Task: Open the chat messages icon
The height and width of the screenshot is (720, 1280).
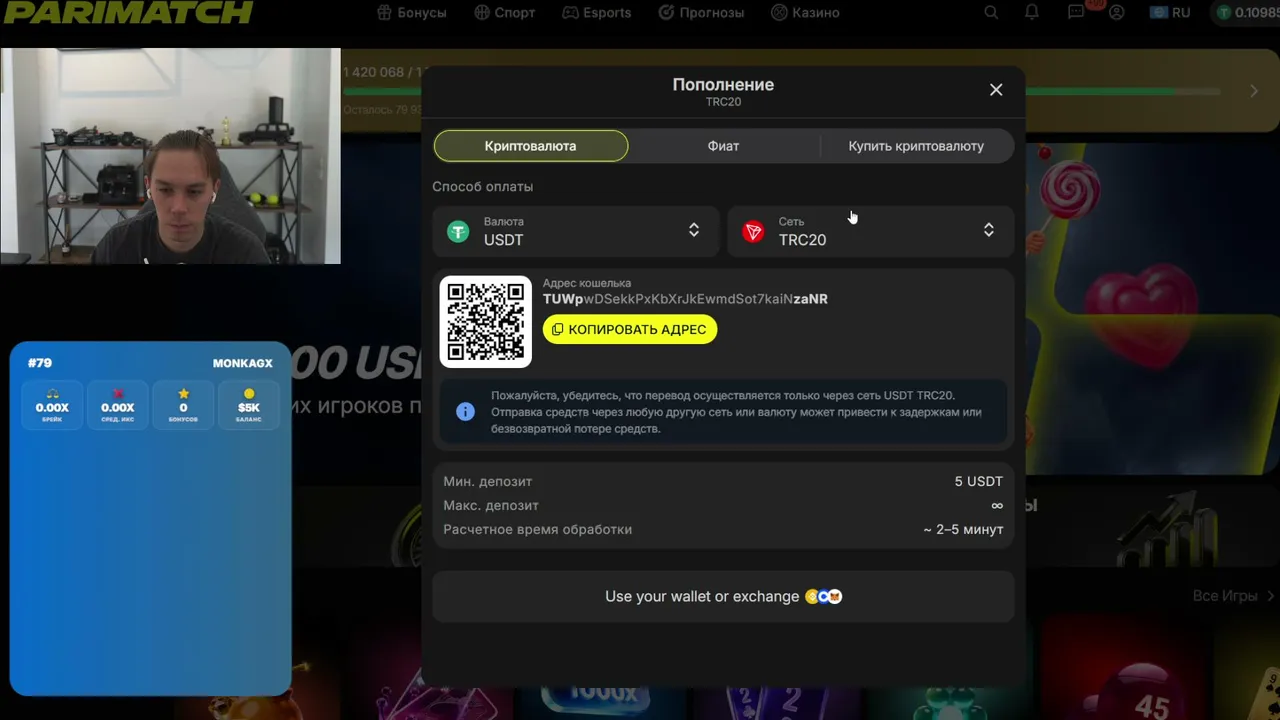Action: coord(1076,13)
